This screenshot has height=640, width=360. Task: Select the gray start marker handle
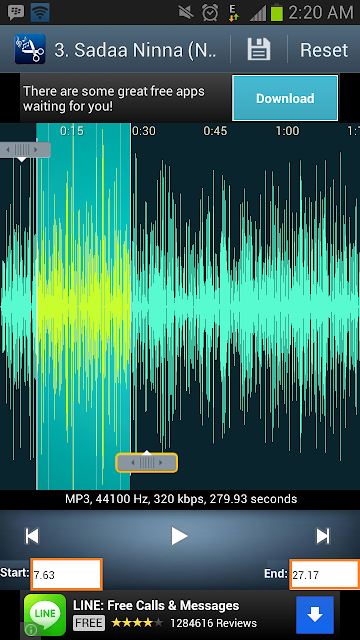coord(24,150)
